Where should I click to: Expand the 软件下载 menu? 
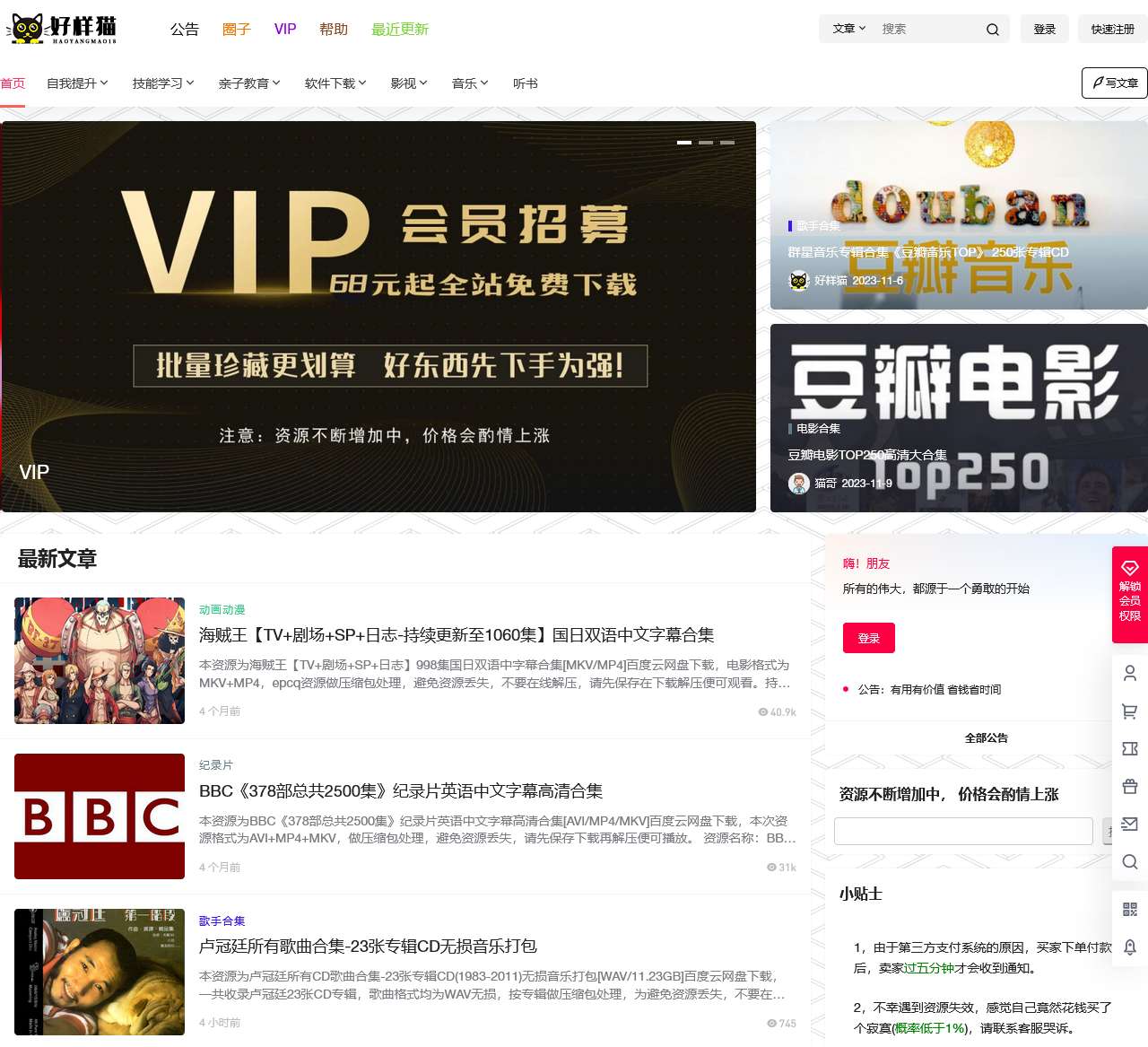coord(335,83)
